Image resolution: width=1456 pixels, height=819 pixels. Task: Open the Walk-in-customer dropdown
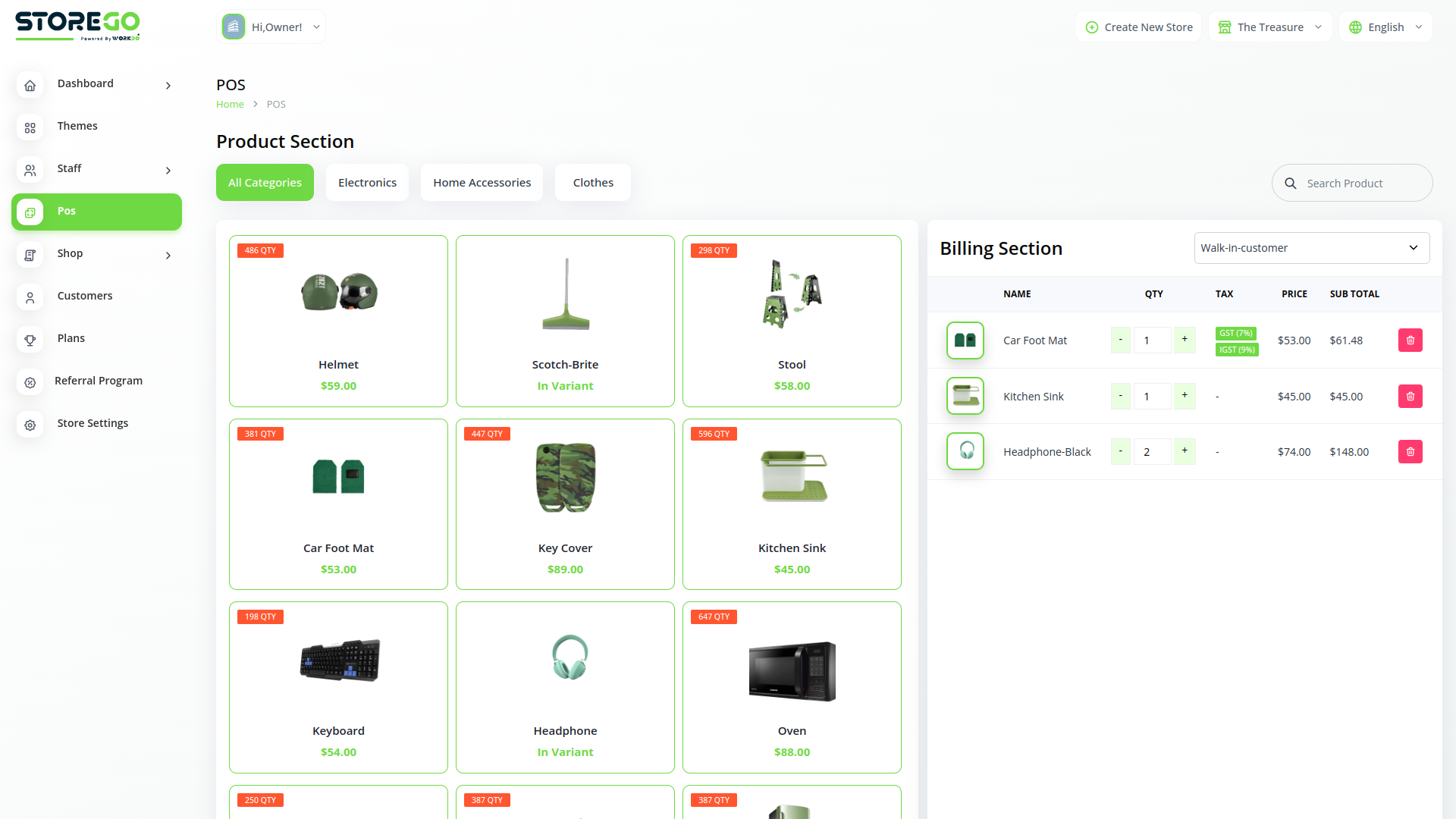tap(1311, 247)
